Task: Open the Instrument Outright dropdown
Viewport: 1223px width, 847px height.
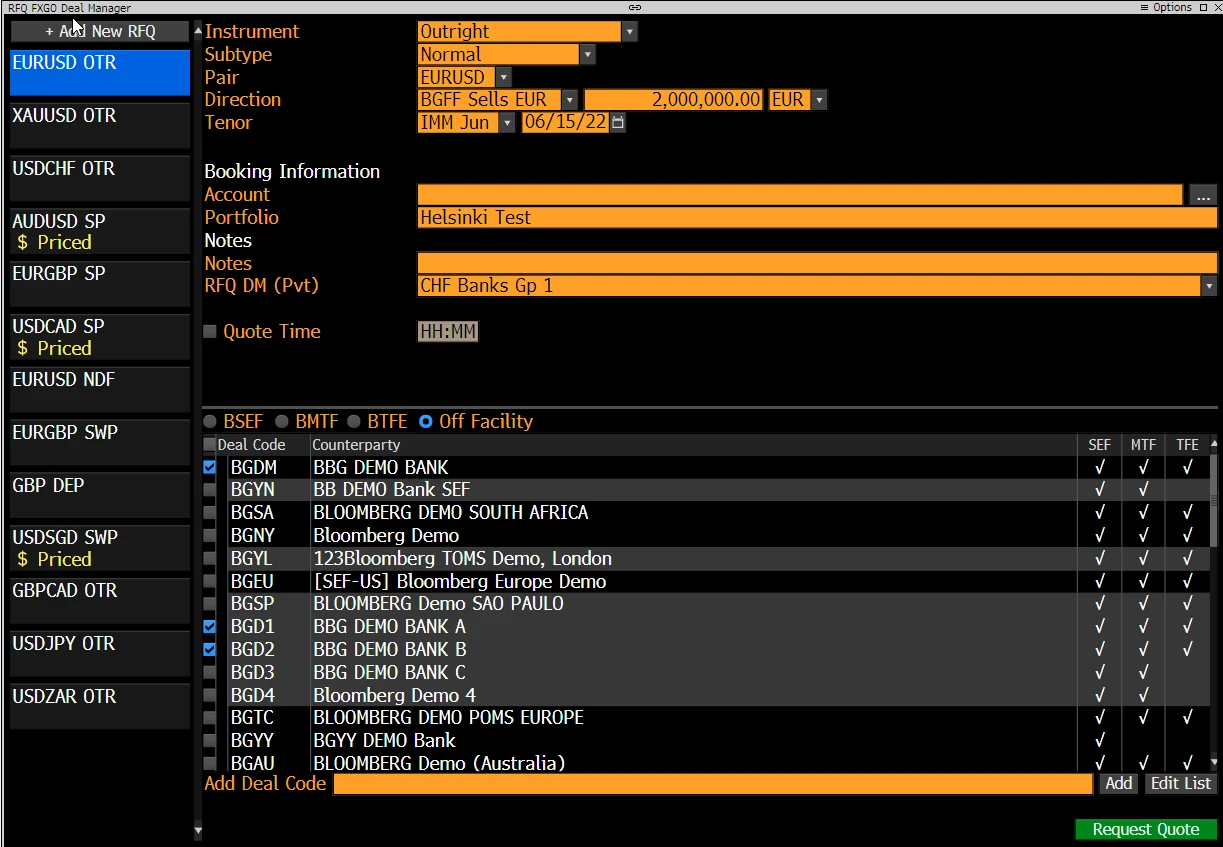Action: pyautogui.click(x=629, y=32)
